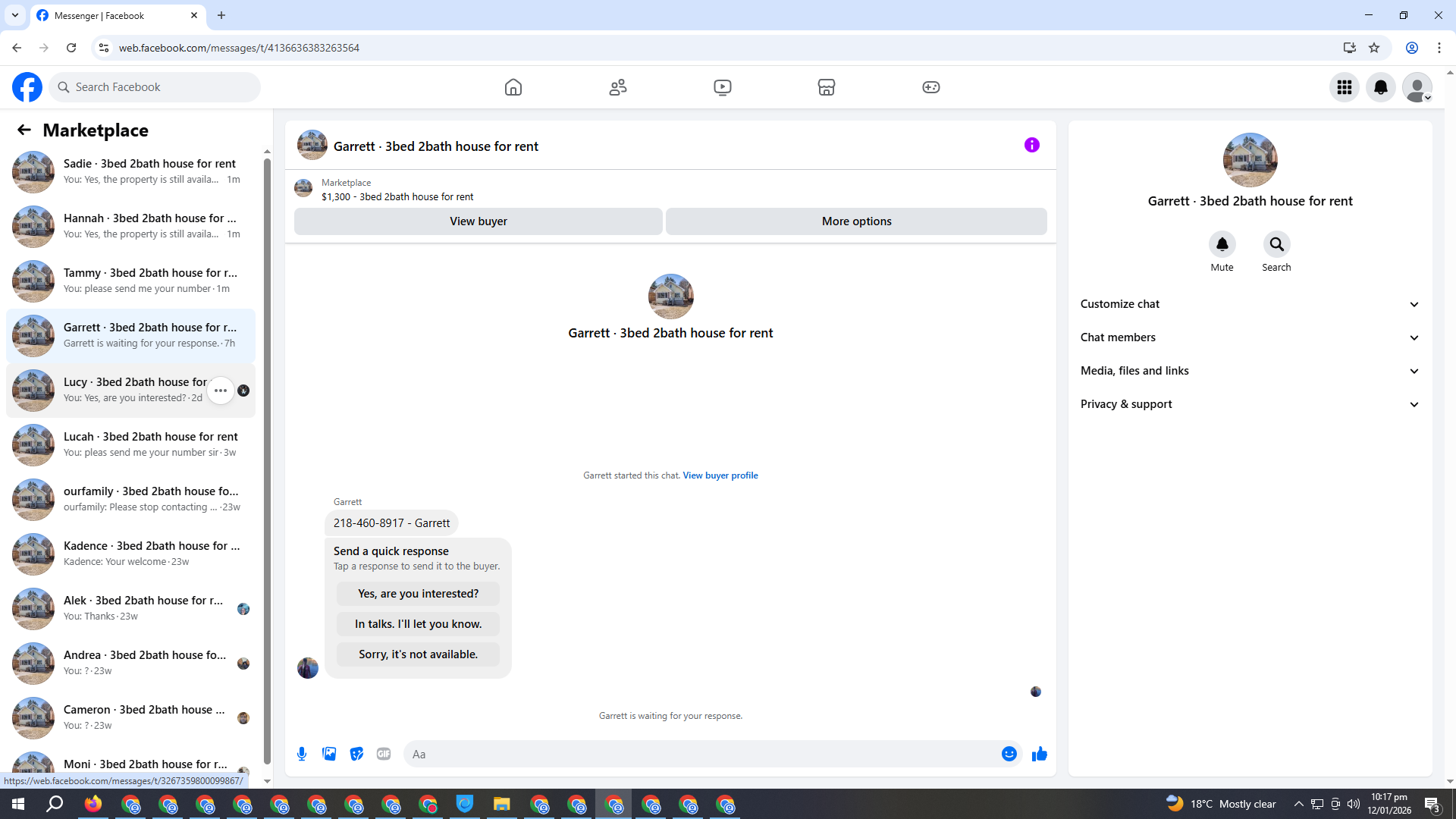Click the voice clip microphone icon
The image size is (1456, 819).
pyautogui.click(x=302, y=754)
